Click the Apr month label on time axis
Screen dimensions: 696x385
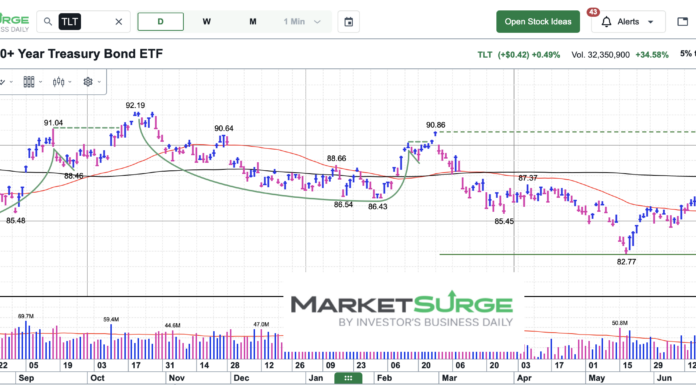tap(524, 378)
